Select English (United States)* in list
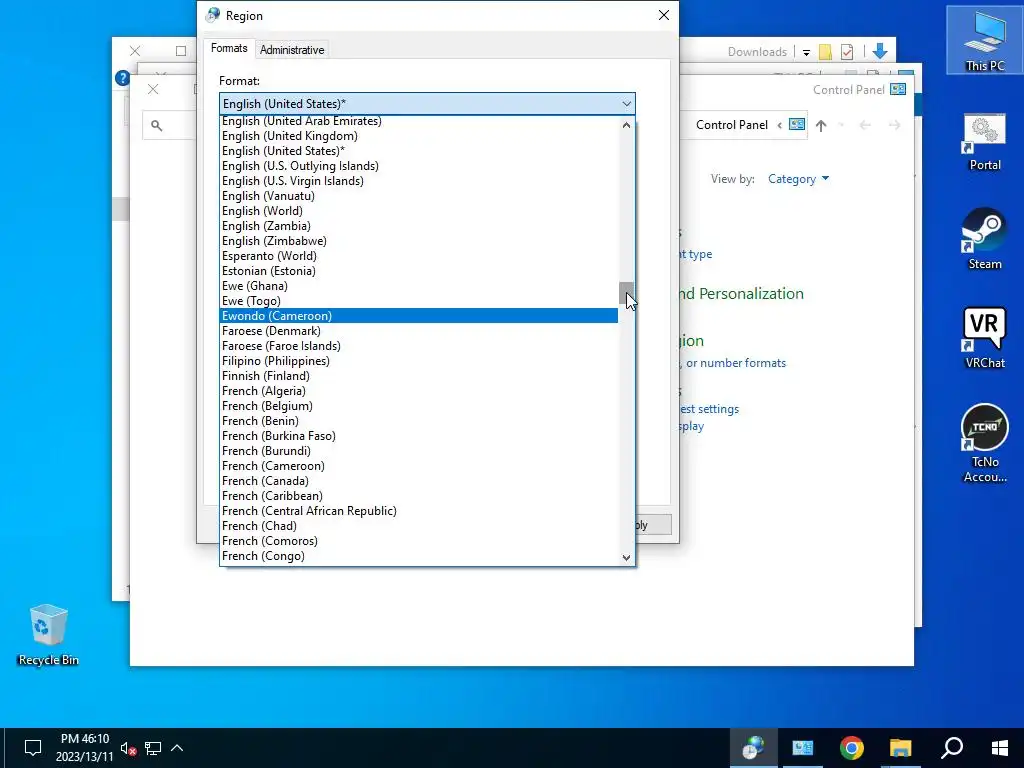This screenshot has width=1024, height=768. coord(419,151)
